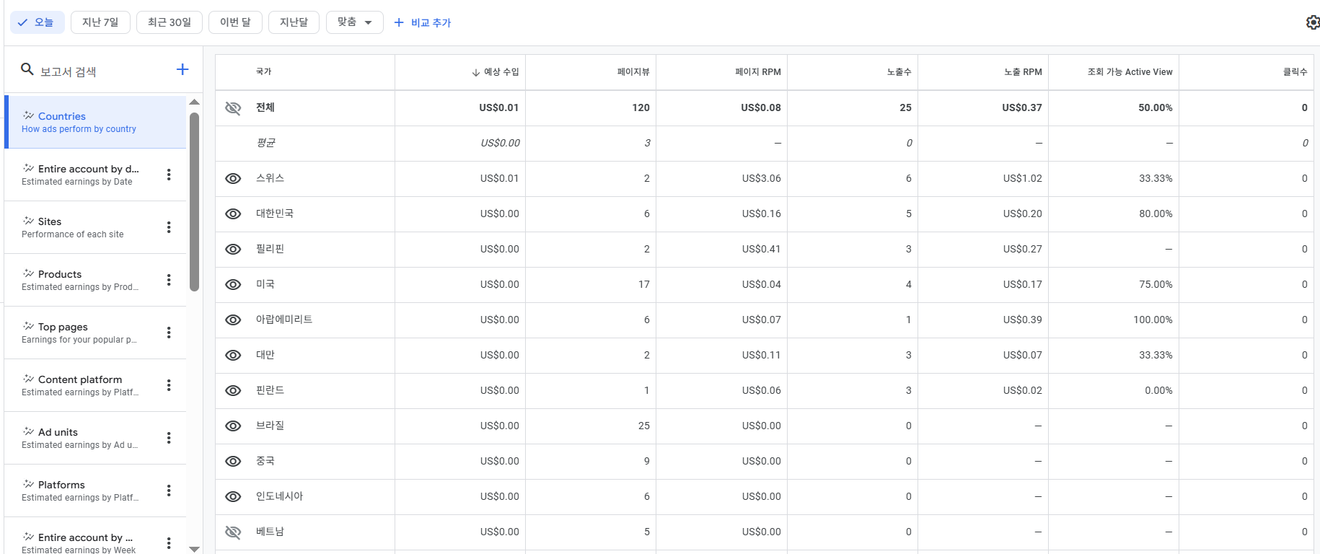Image resolution: width=1320 pixels, height=554 pixels.
Task: Open three-dot menu for Content platform report
Action: [168, 386]
